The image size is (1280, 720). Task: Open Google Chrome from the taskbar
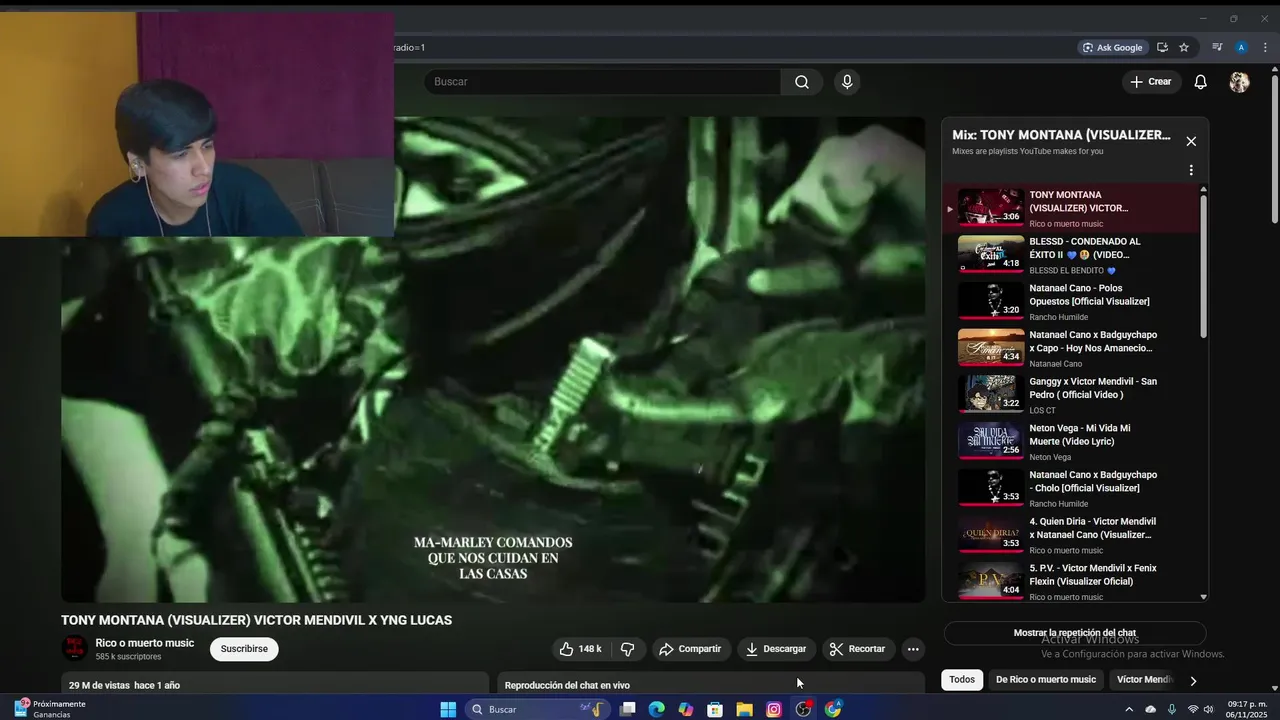click(x=833, y=709)
